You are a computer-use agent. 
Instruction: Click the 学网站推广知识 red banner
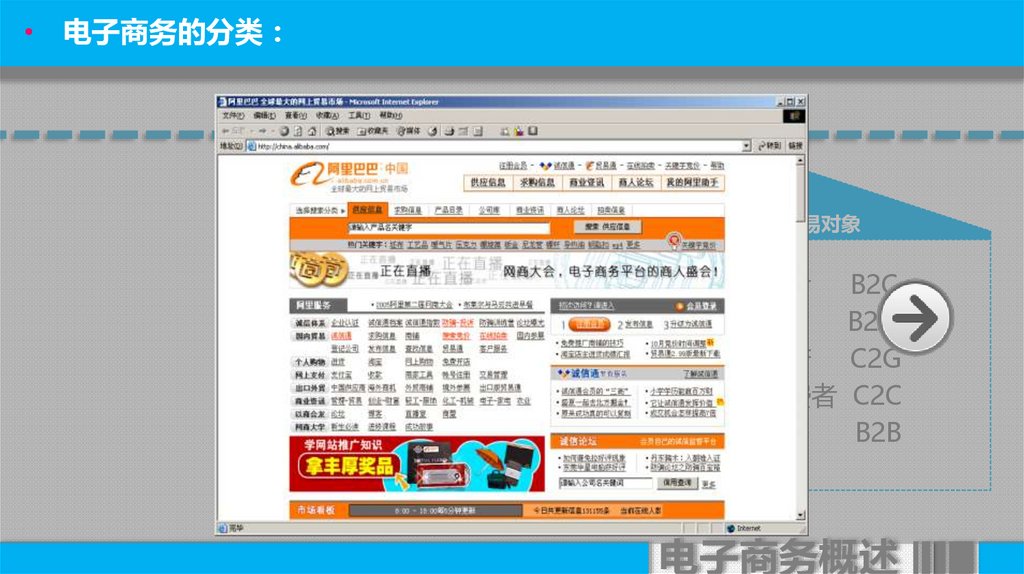[x=417, y=464]
